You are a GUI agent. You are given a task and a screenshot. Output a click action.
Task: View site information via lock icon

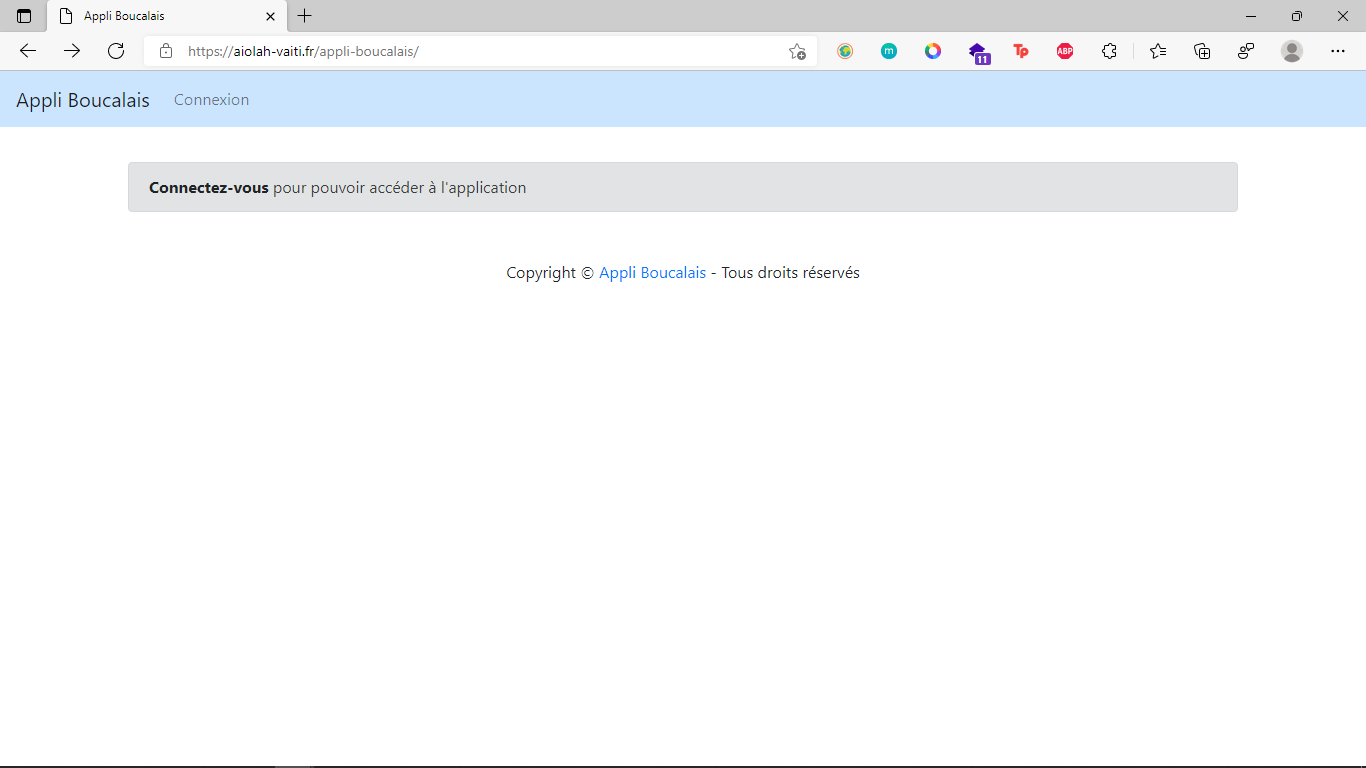(166, 51)
